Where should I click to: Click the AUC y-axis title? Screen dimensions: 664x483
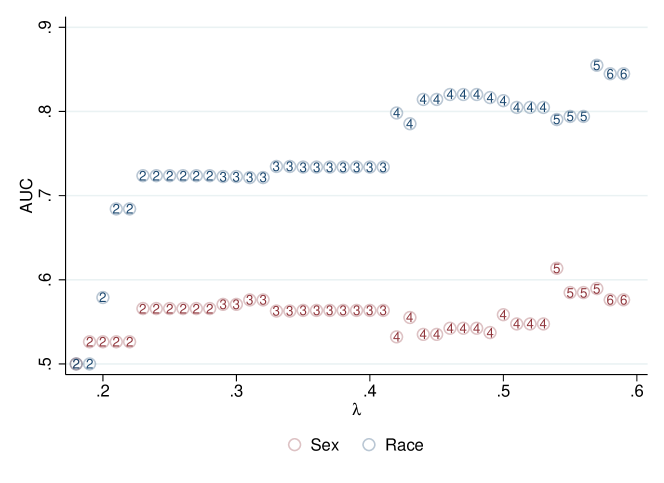pos(27,196)
